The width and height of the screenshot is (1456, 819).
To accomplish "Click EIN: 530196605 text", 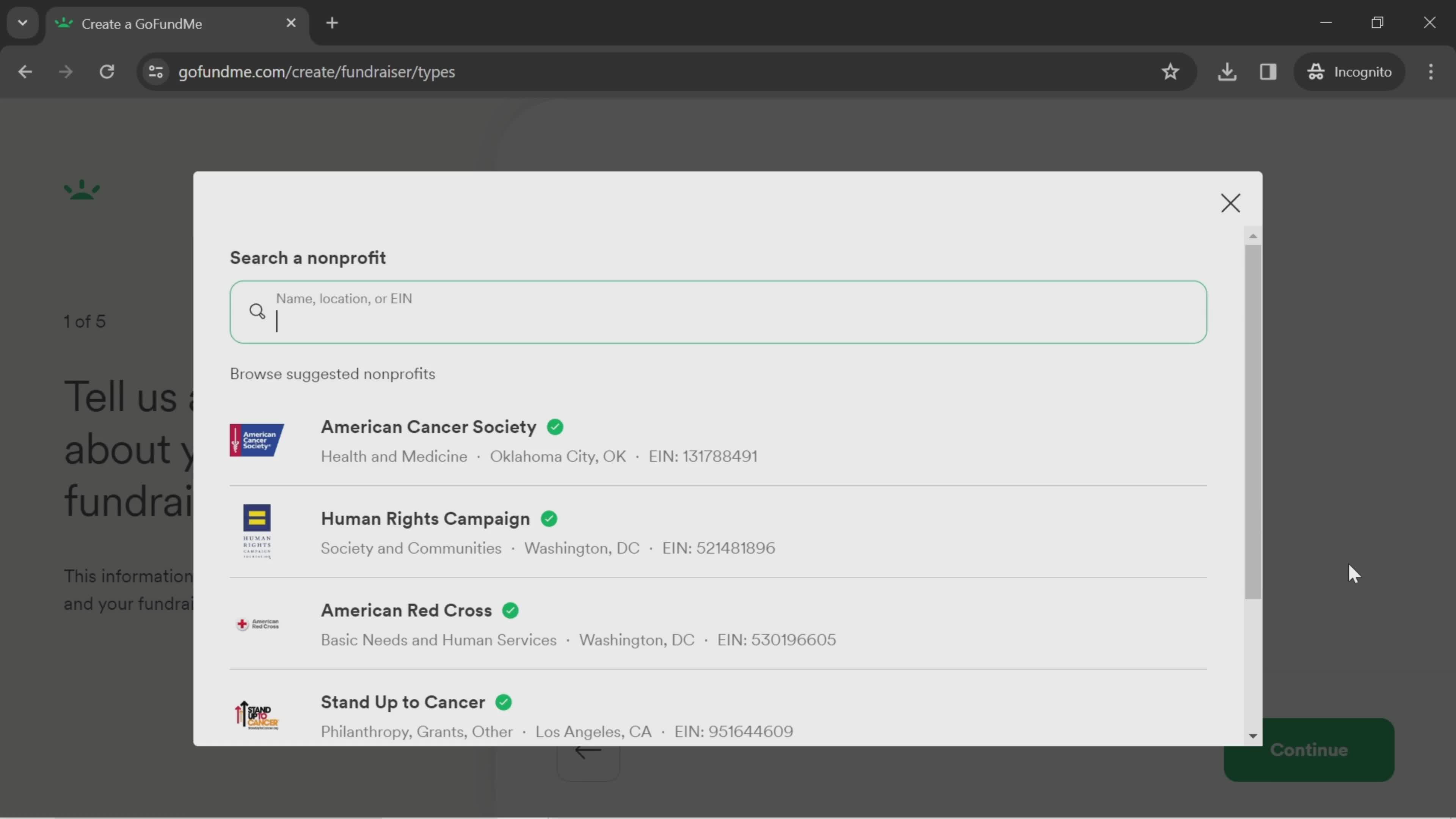I will click(x=776, y=640).
